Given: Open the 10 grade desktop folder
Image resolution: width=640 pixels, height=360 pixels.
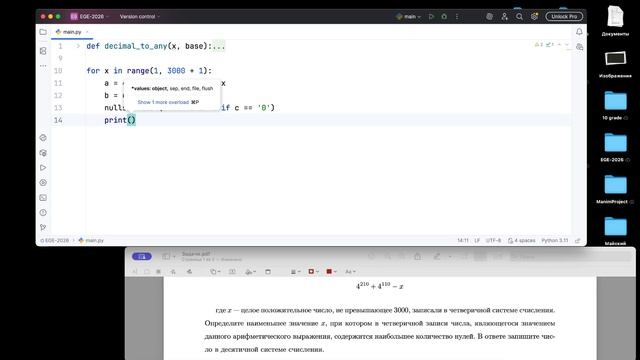Looking at the screenshot, I should [x=615, y=105].
